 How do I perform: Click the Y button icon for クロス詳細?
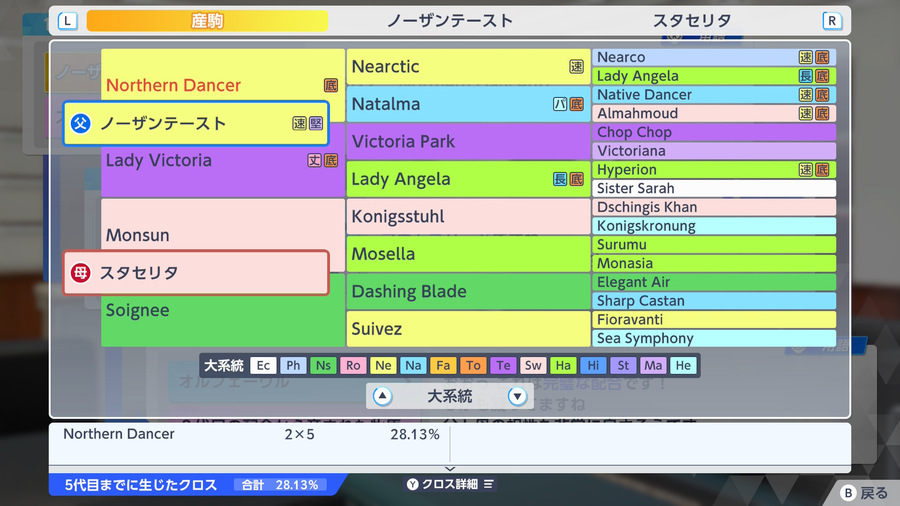(x=413, y=484)
